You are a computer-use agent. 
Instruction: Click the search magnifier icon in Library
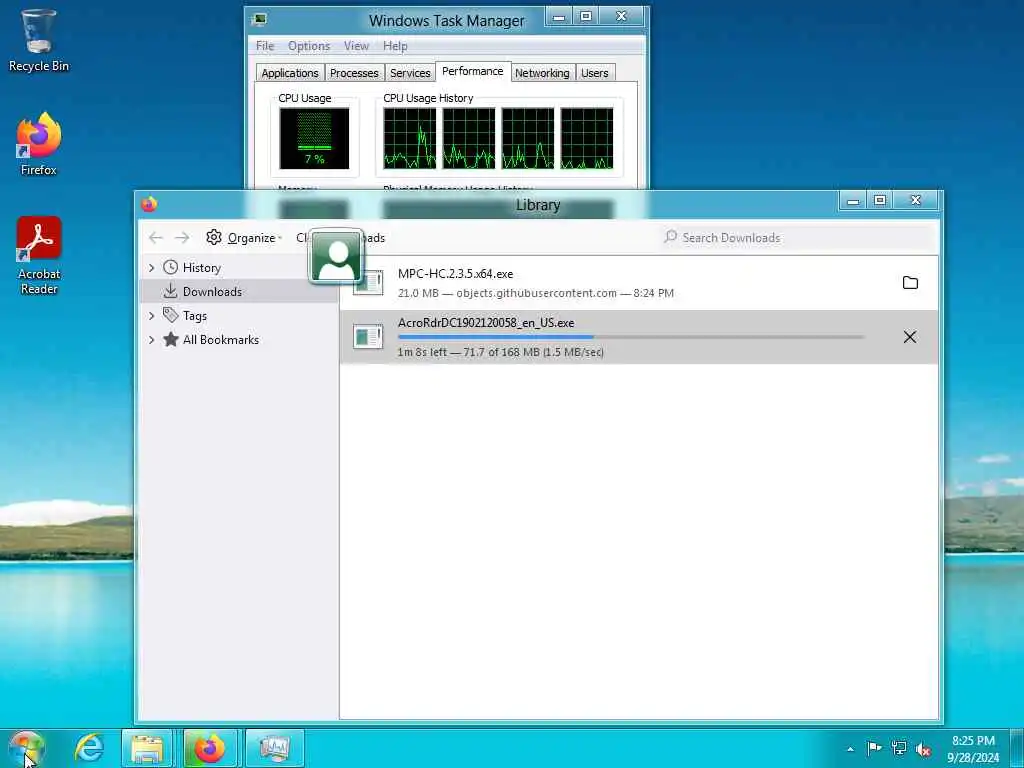click(x=670, y=237)
